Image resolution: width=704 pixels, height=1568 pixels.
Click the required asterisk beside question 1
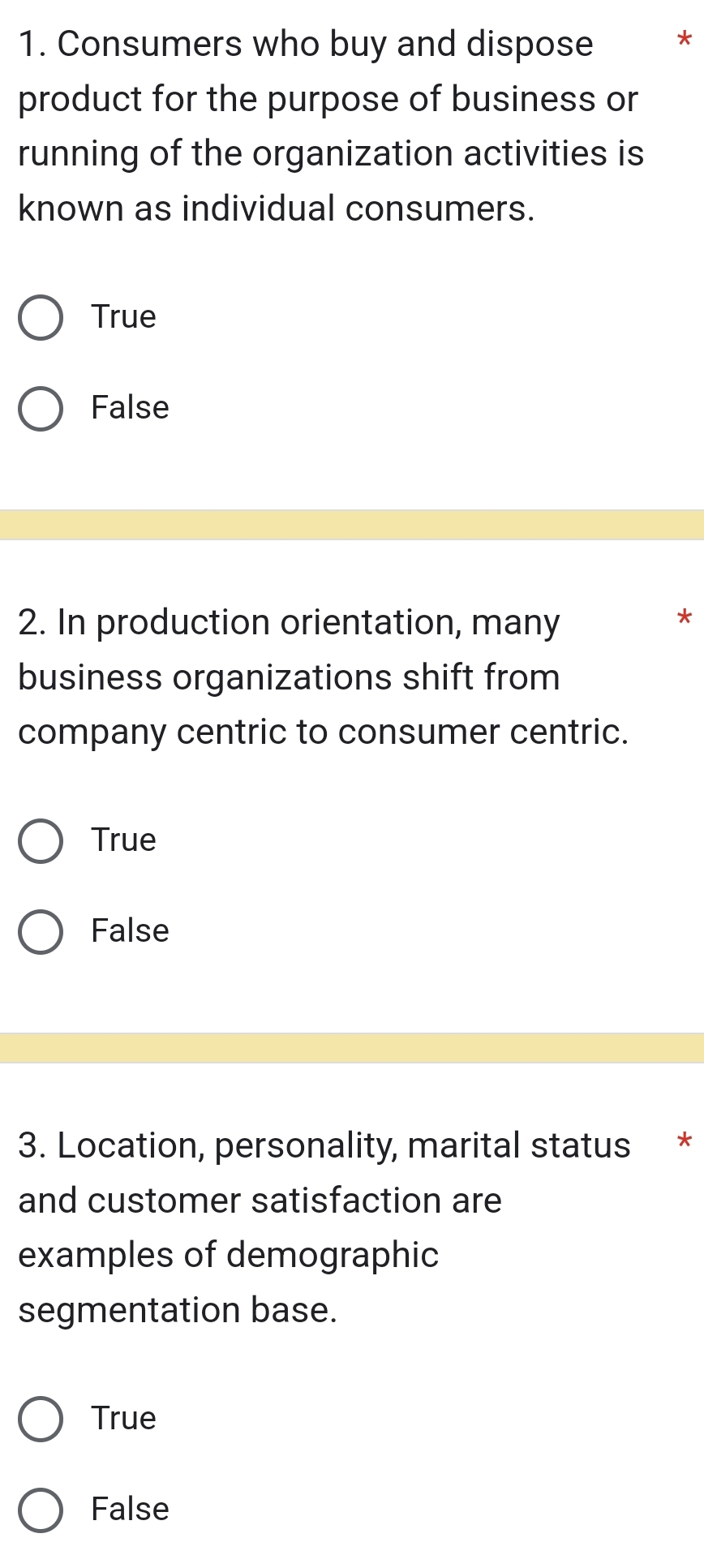pos(684,38)
